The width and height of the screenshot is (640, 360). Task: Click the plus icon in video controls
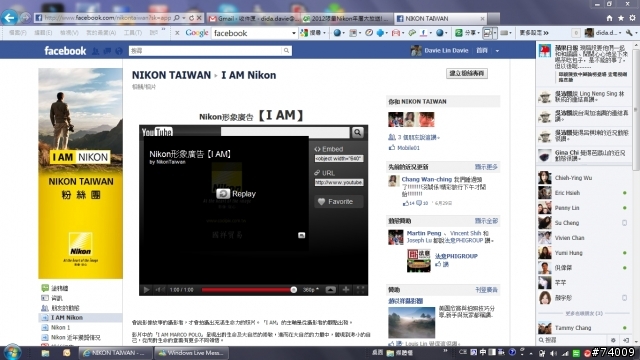(346, 290)
